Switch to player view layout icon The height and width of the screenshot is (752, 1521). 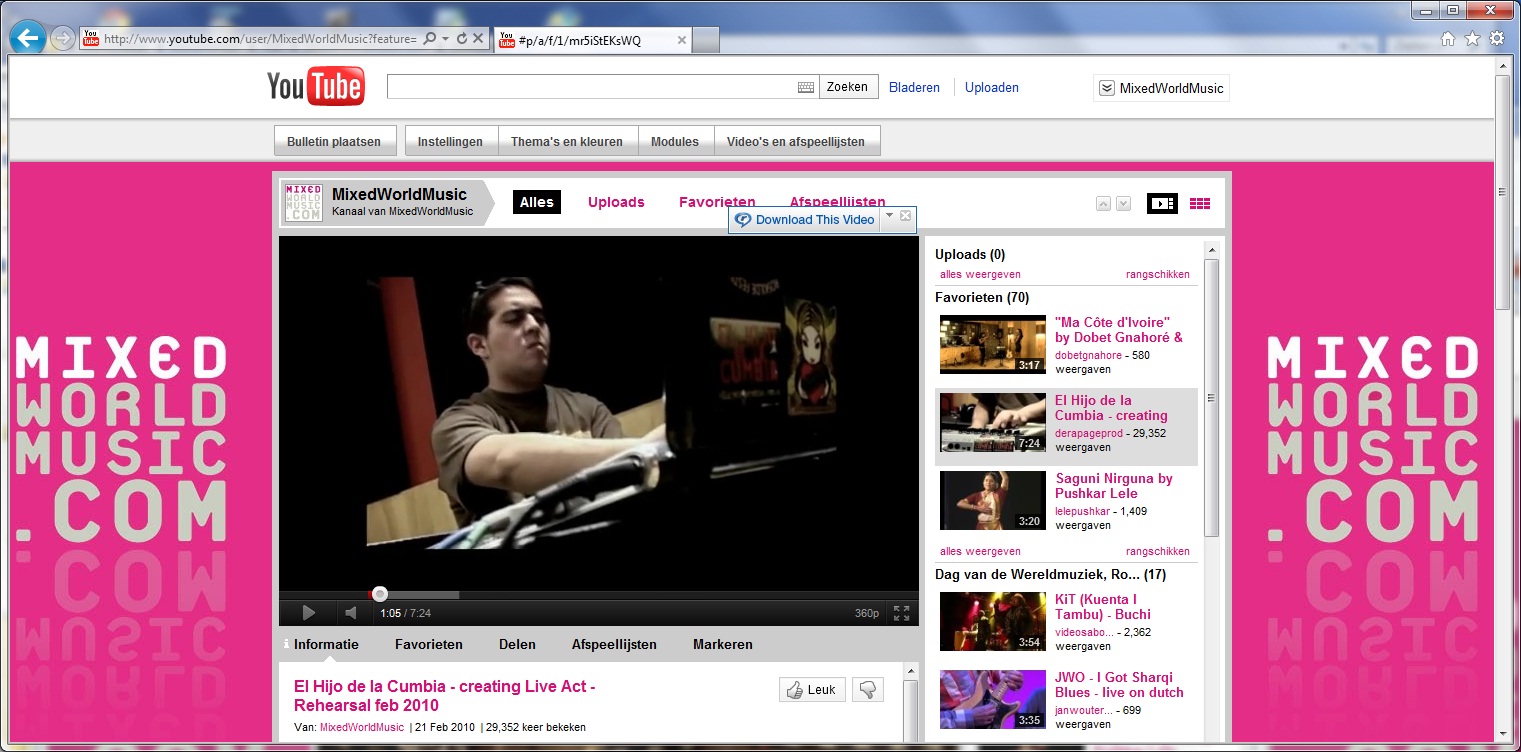coord(1162,203)
